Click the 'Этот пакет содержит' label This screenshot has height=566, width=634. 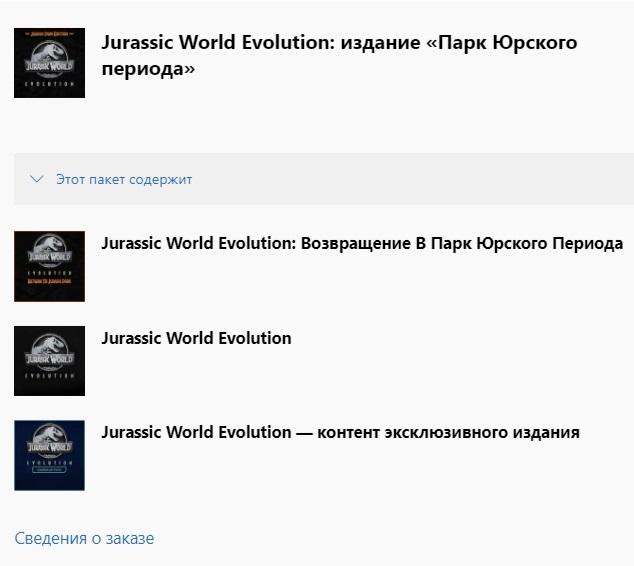pos(124,179)
